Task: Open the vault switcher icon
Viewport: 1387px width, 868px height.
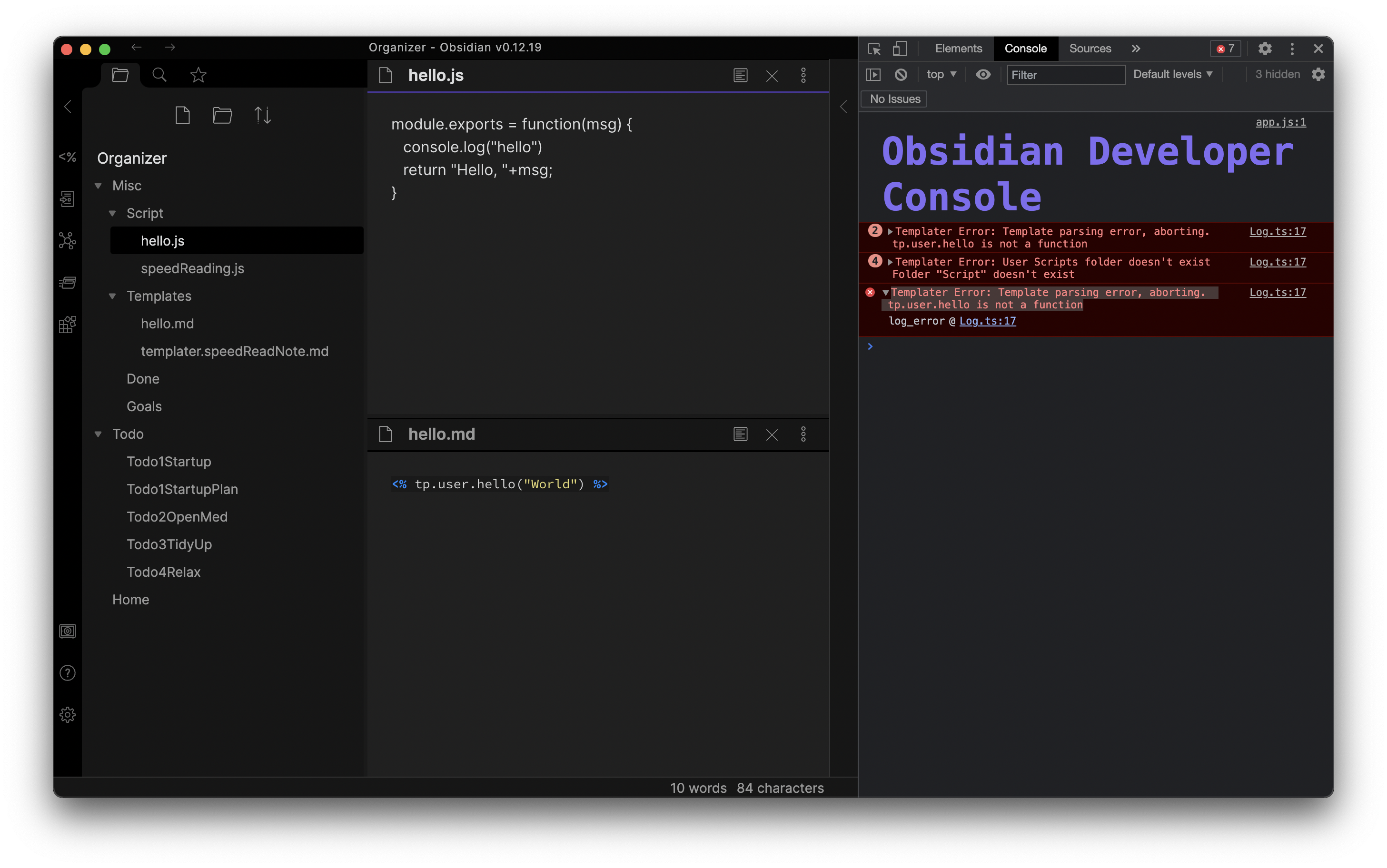Action: pyautogui.click(x=68, y=631)
